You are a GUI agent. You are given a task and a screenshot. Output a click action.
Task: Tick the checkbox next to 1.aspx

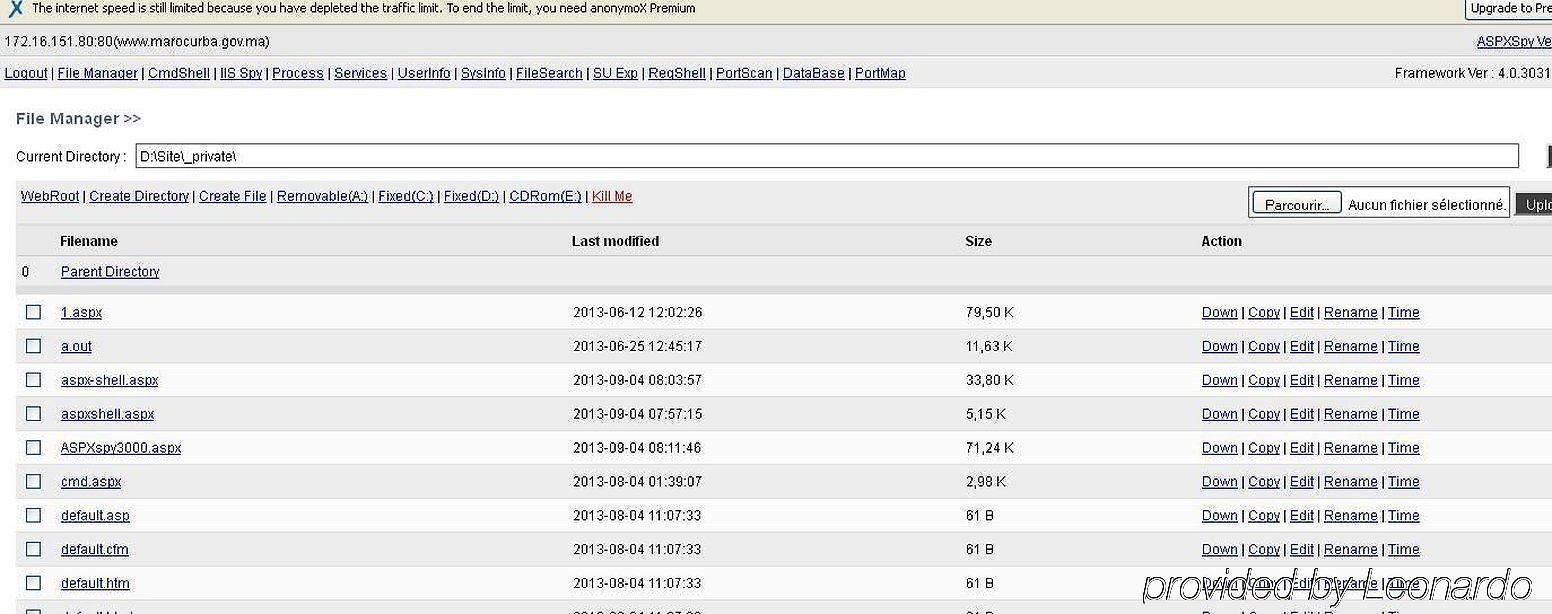tap(33, 312)
